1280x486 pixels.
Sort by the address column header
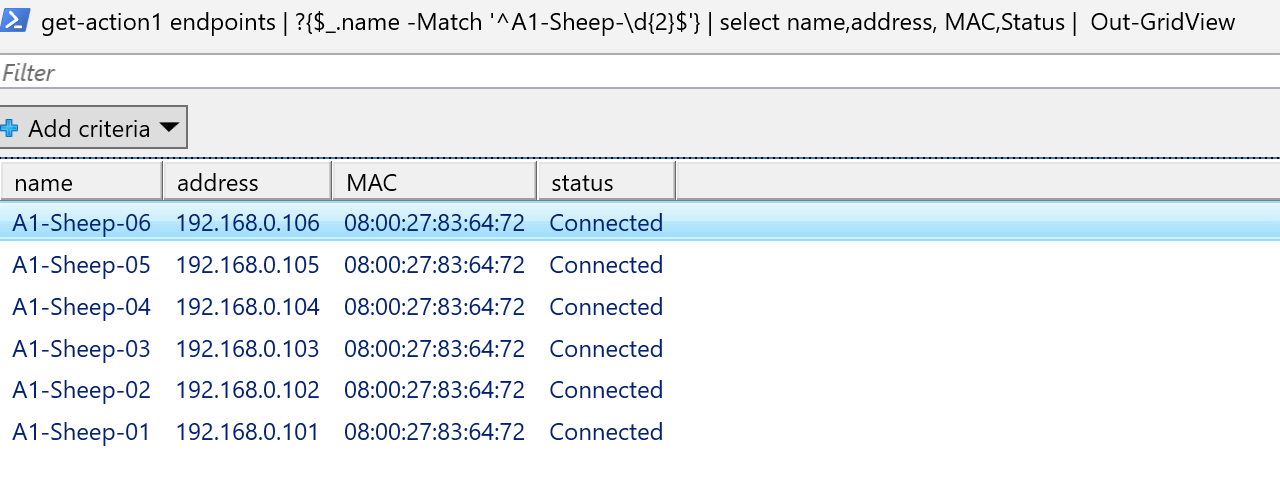[x=246, y=183]
